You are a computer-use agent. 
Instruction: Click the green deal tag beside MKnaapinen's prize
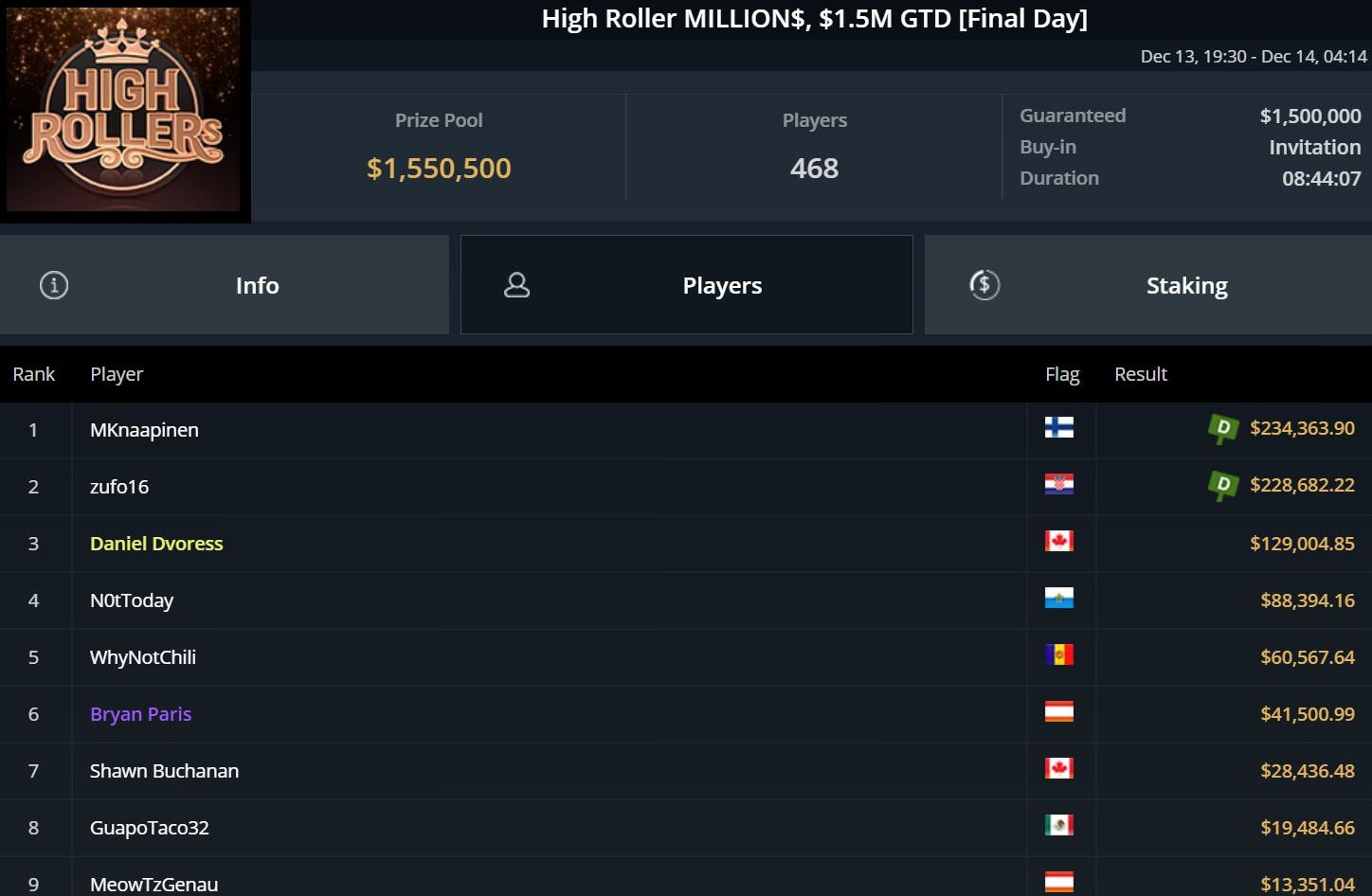click(1222, 429)
